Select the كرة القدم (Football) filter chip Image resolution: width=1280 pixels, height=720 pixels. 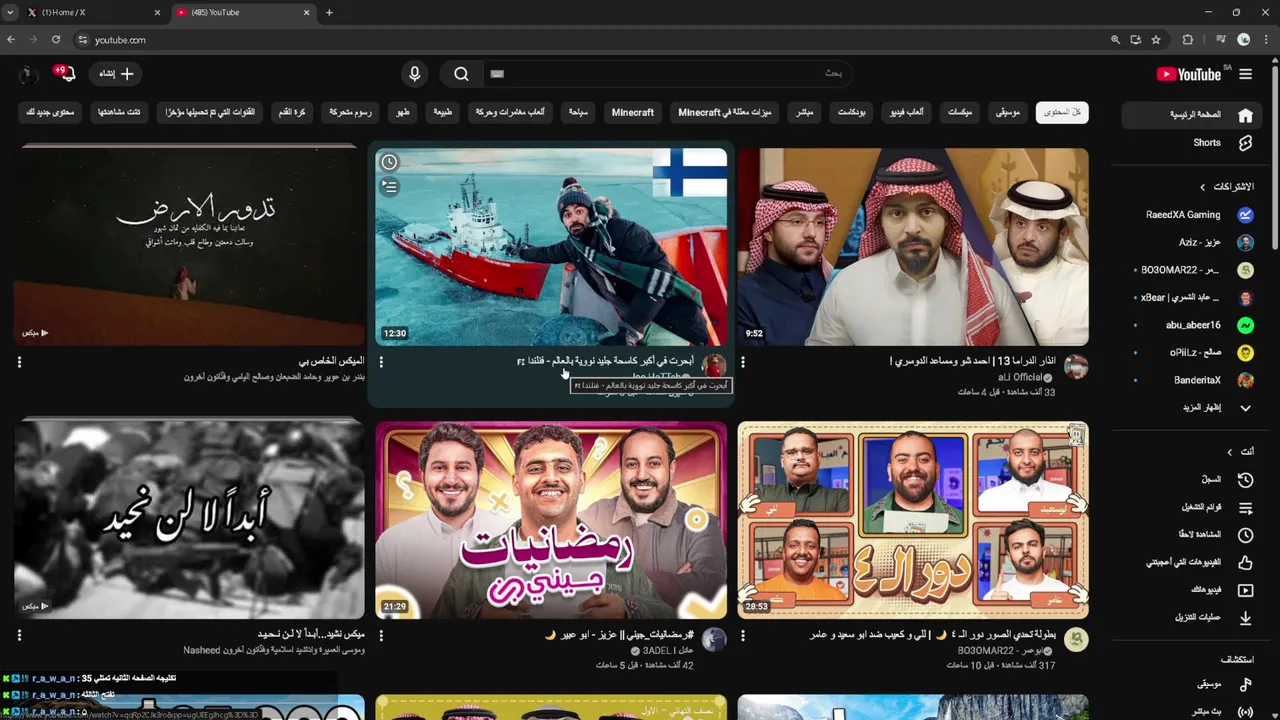292,113
